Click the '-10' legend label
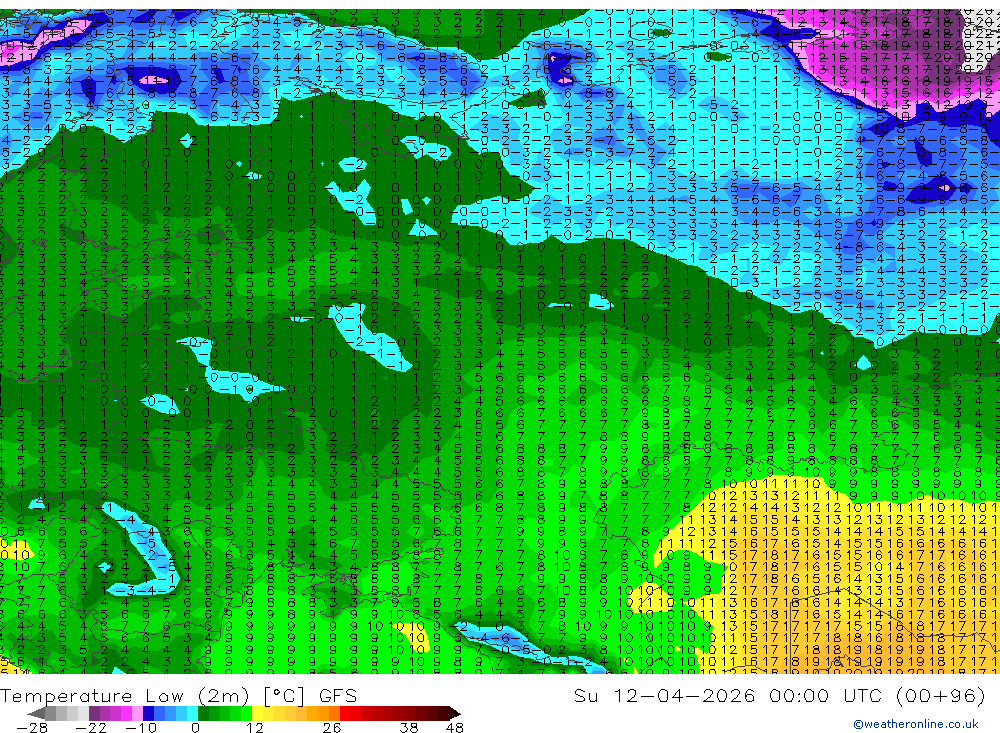Screen dimensions: 1000x733 pos(141,727)
